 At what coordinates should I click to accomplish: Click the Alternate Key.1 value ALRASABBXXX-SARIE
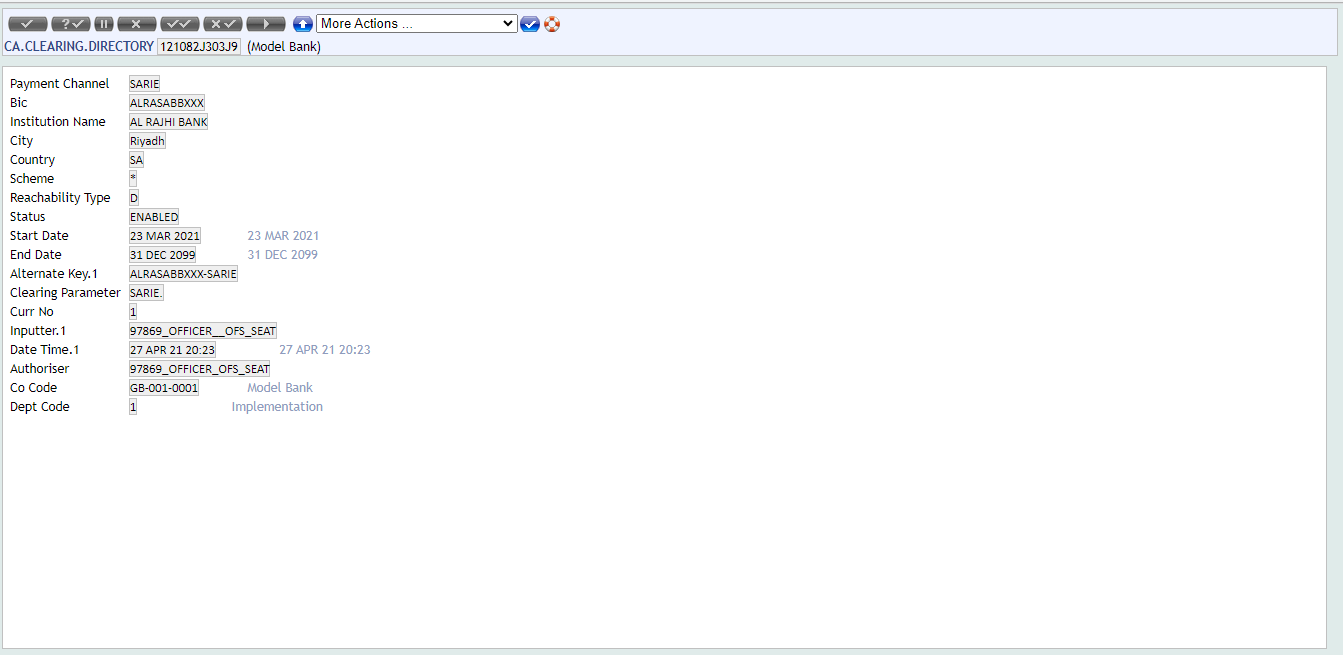[183, 274]
